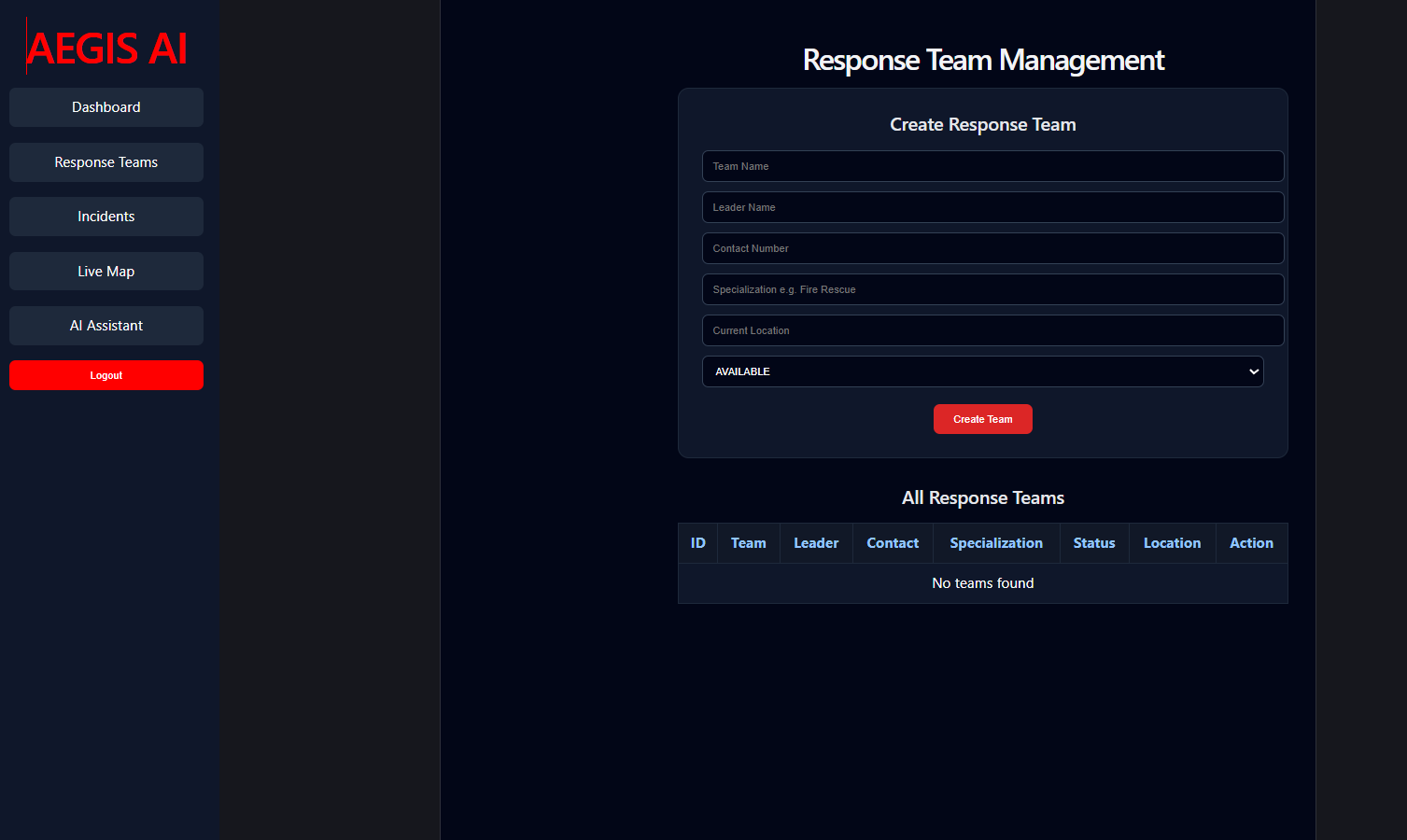Image resolution: width=1407 pixels, height=840 pixels.
Task: Open the Live Map view
Action: coord(106,272)
